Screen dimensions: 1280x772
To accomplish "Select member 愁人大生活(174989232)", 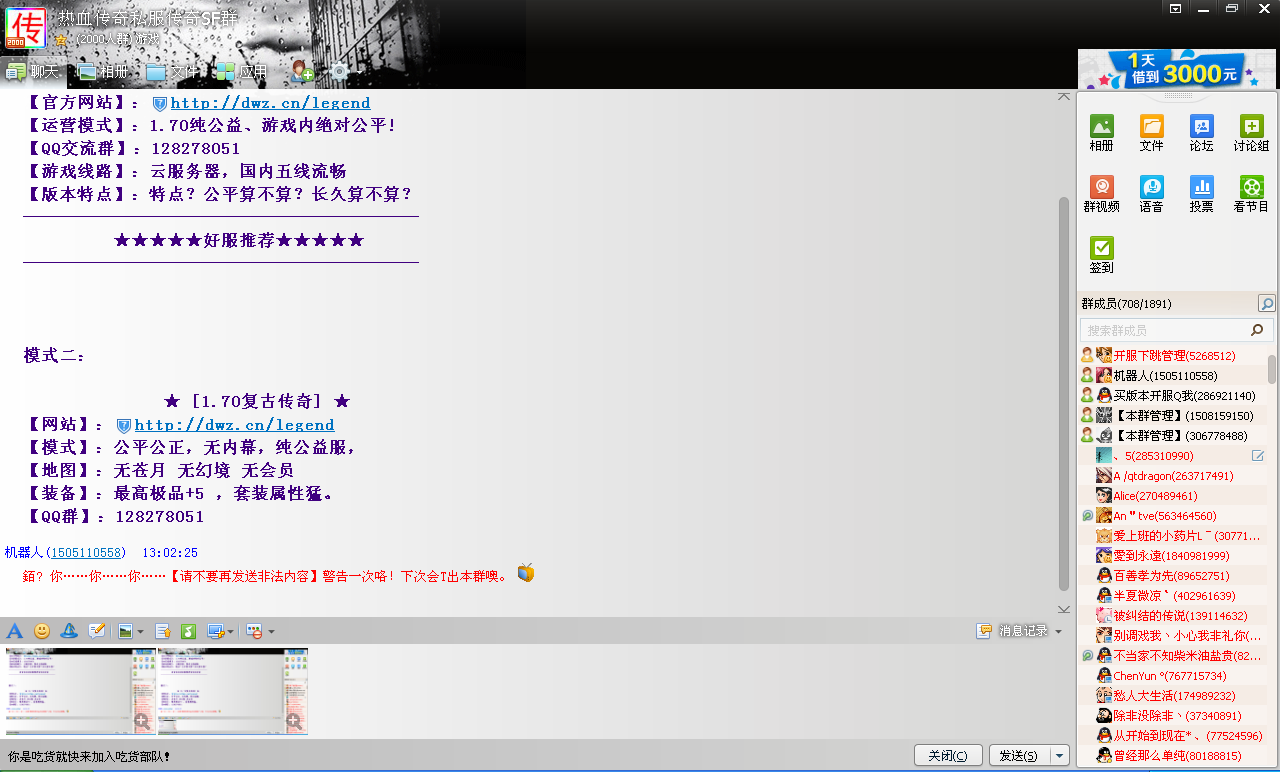I will tap(1172, 696).
